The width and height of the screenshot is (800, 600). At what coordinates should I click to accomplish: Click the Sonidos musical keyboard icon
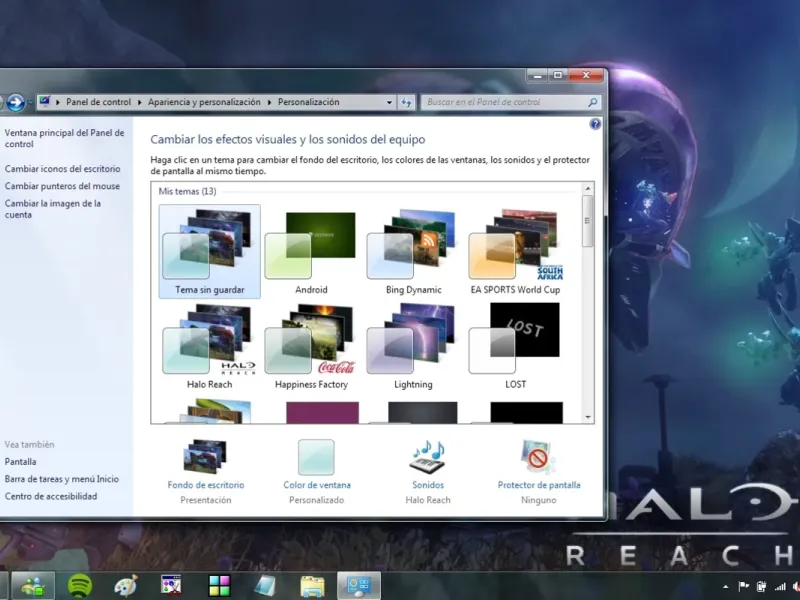427,456
